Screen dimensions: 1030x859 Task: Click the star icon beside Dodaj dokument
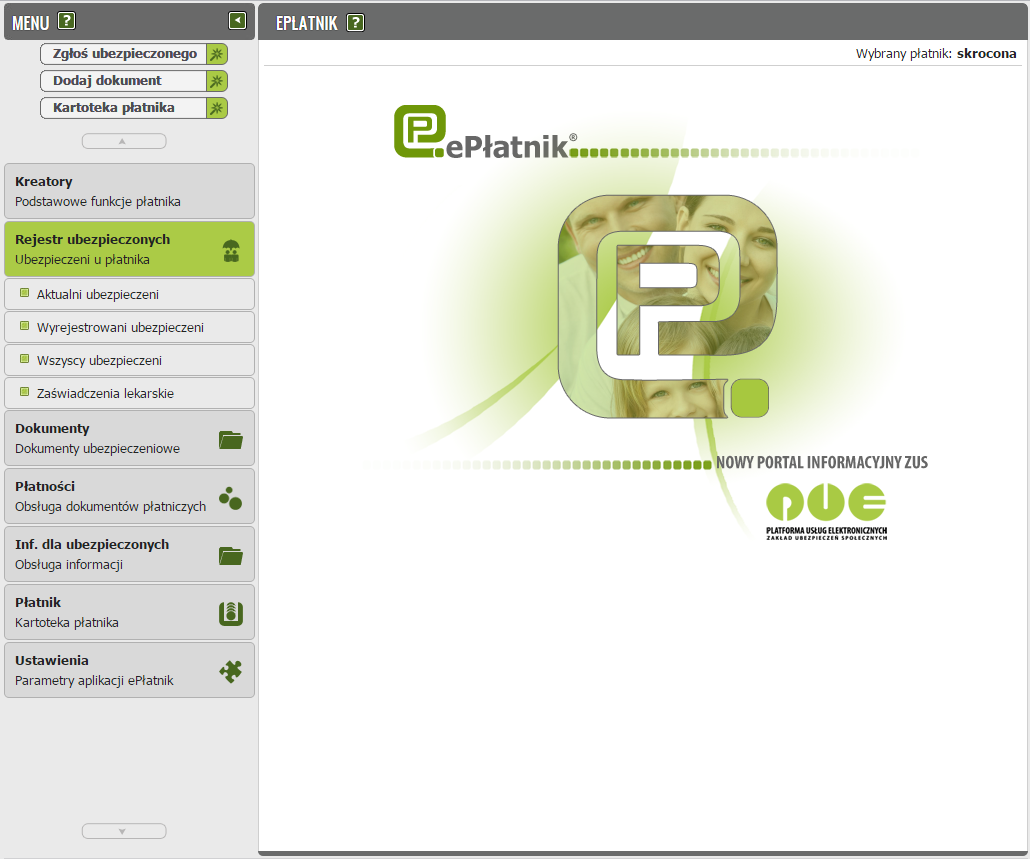pyautogui.click(x=217, y=81)
